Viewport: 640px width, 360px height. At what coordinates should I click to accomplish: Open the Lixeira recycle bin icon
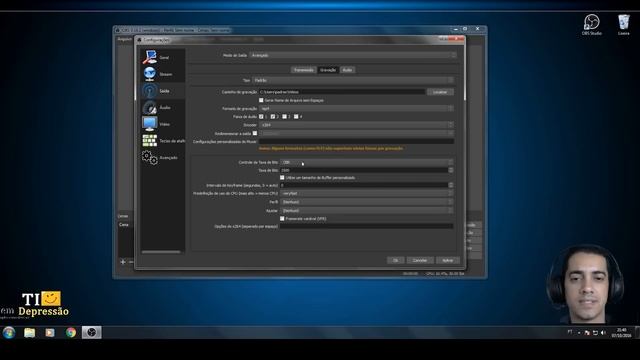point(623,24)
